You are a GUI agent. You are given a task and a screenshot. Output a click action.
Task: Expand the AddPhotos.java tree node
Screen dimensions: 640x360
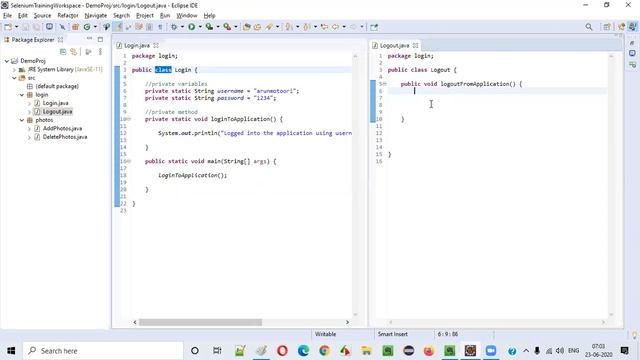(29, 129)
